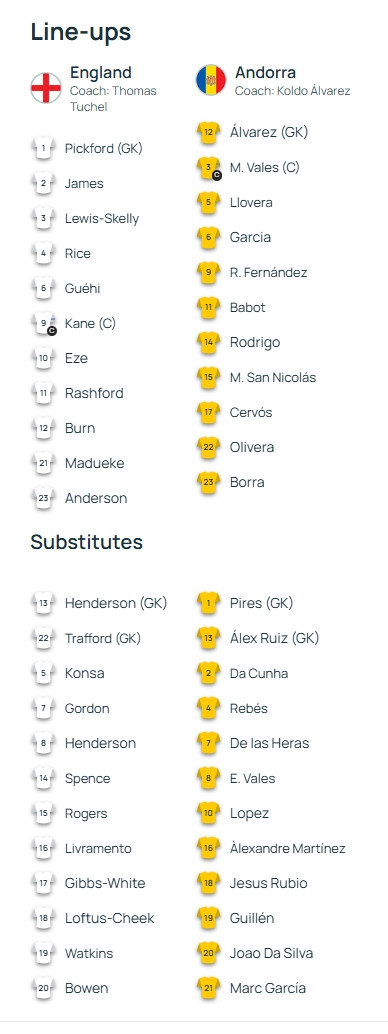Click Marc García's number 21 yellow shirt

208,988
